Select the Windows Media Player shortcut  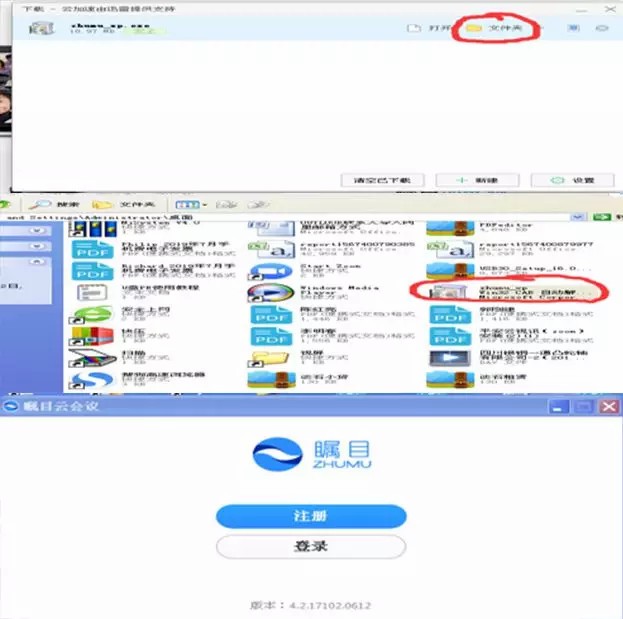point(313,292)
